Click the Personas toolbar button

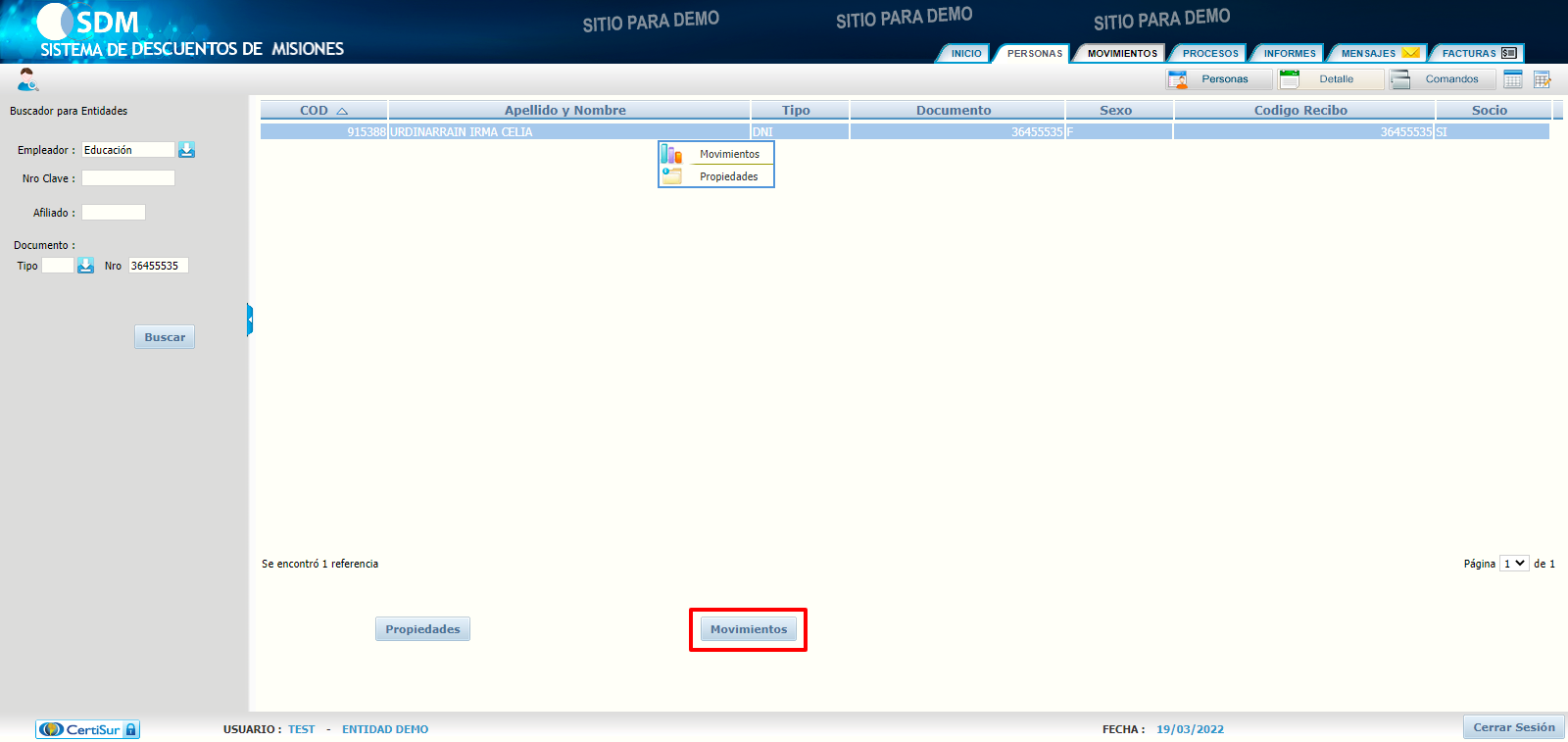coord(1219,79)
